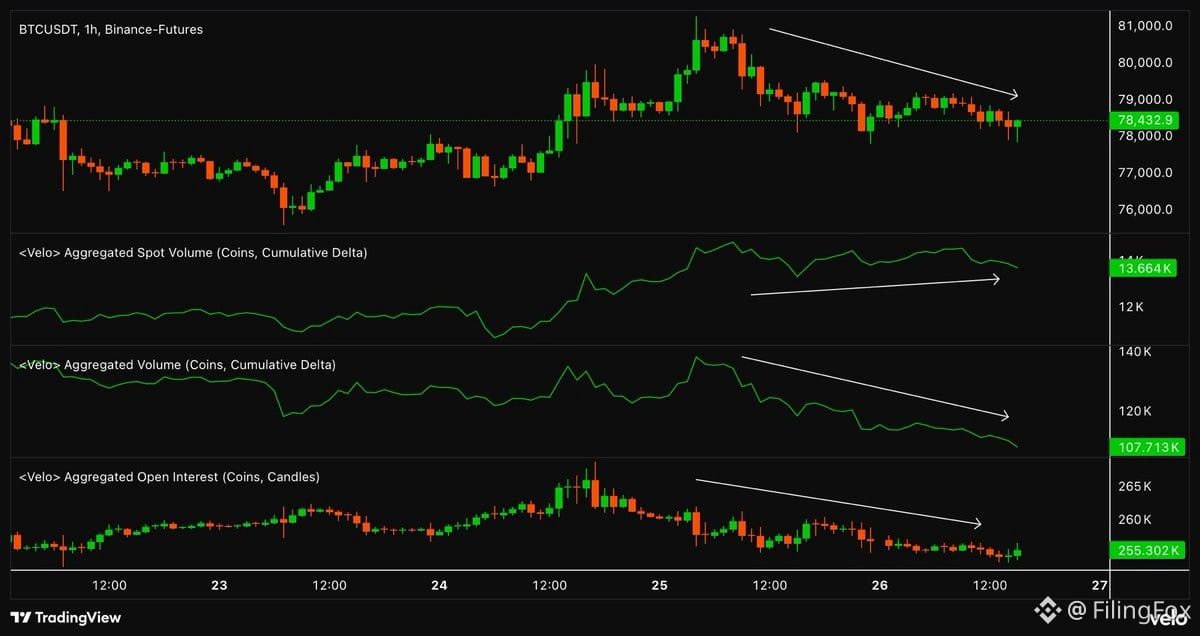
Task: Click the date label 25 on time axis
Action: coord(660,586)
